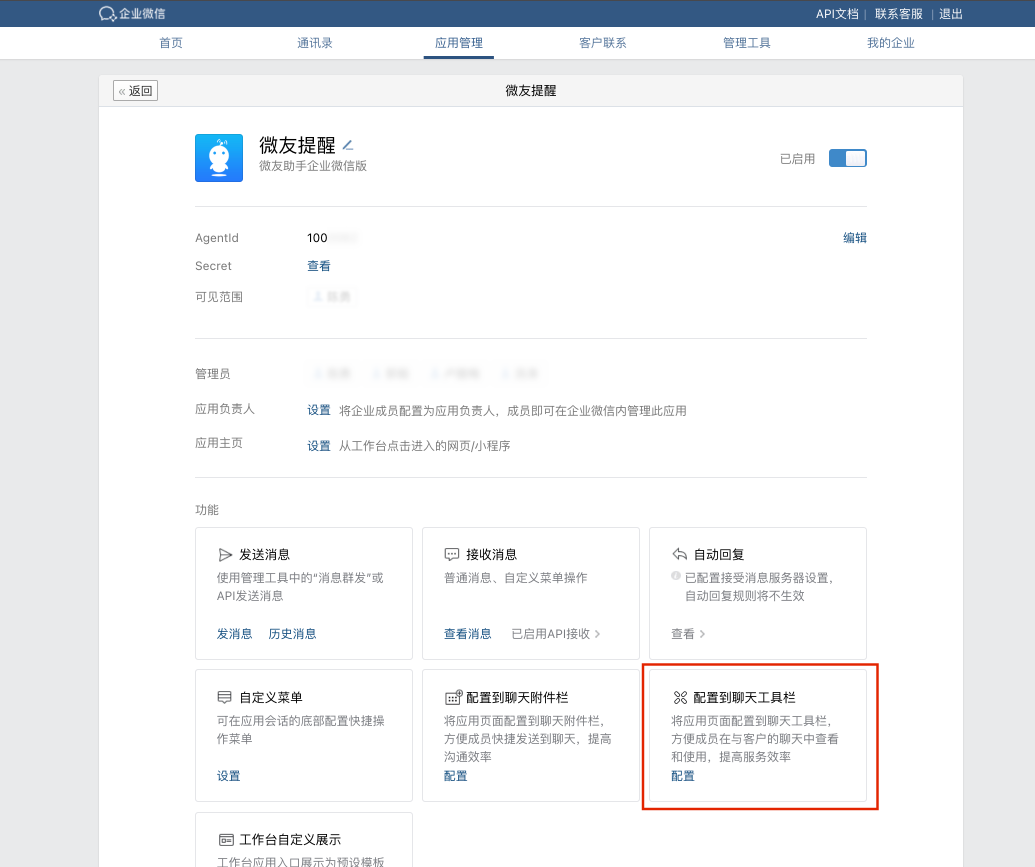Click the info icon in 自动回复 card

(x=675, y=576)
